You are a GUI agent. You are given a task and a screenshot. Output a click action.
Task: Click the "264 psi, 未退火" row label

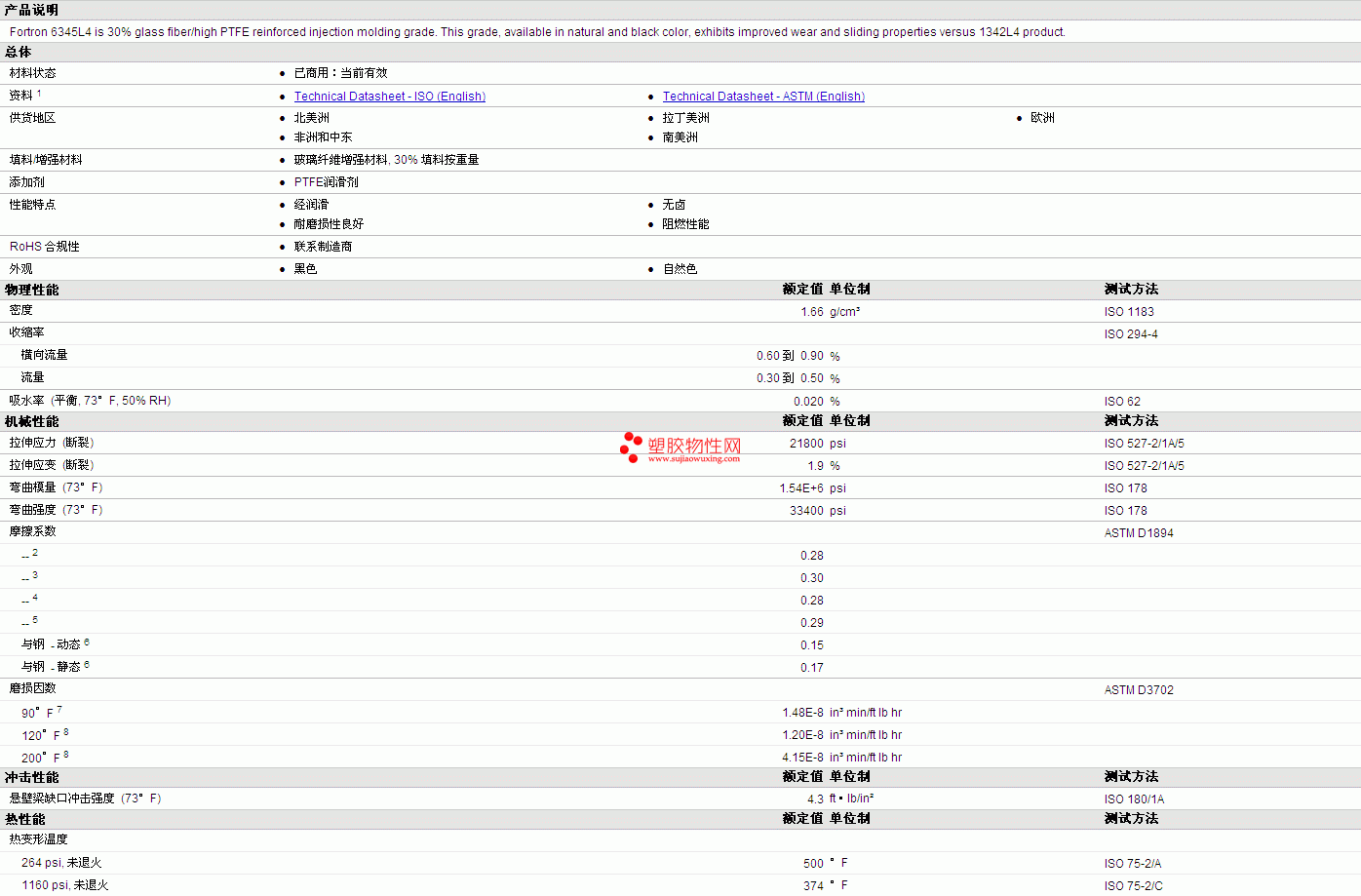(x=61, y=863)
